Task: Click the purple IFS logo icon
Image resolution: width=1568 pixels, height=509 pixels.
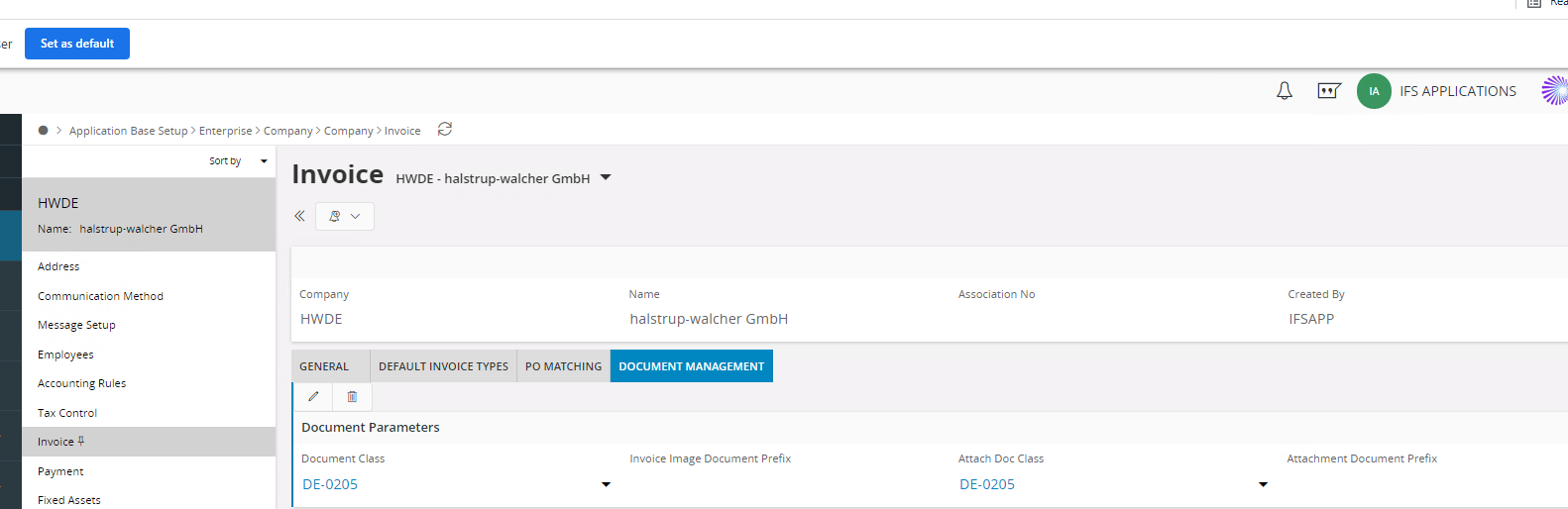Action: click(1555, 91)
